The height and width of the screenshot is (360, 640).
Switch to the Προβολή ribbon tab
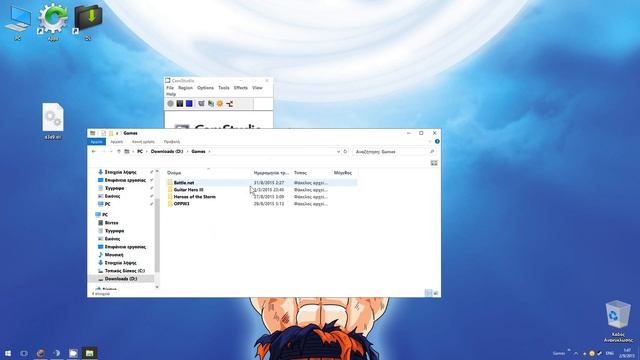click(x=172, y=142)
